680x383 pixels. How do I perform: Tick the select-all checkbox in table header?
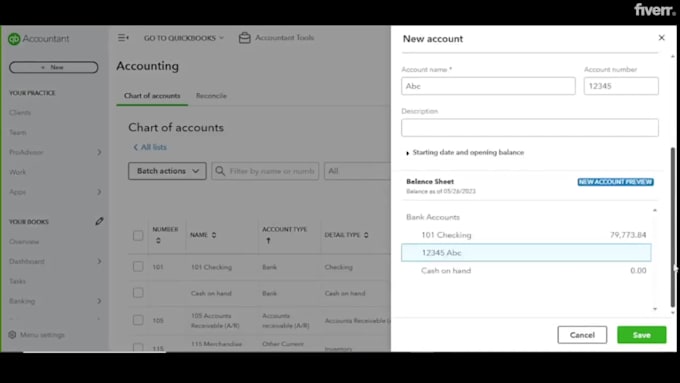pyautogui.click(x=138, y=236)
